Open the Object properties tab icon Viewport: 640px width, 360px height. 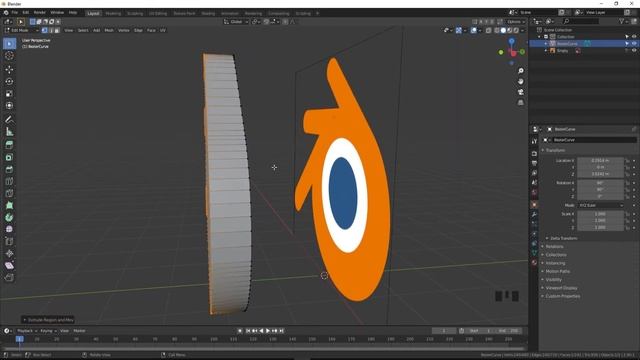point(534,204)
